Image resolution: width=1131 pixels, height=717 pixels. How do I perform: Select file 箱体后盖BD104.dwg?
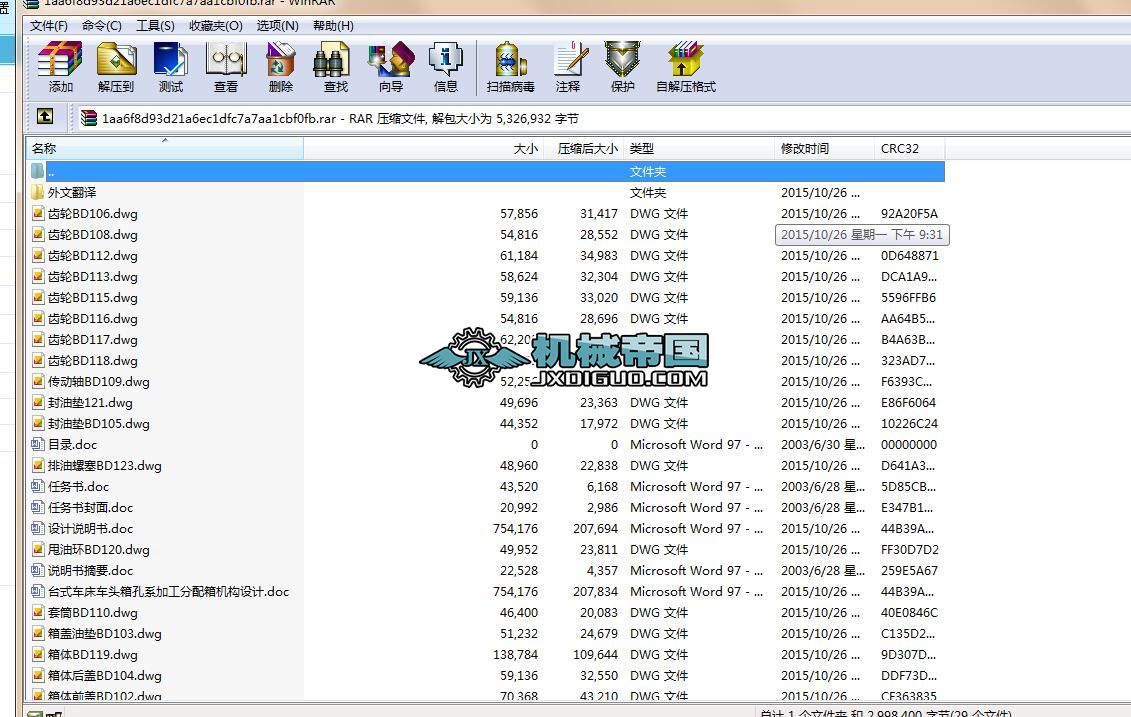105,675
